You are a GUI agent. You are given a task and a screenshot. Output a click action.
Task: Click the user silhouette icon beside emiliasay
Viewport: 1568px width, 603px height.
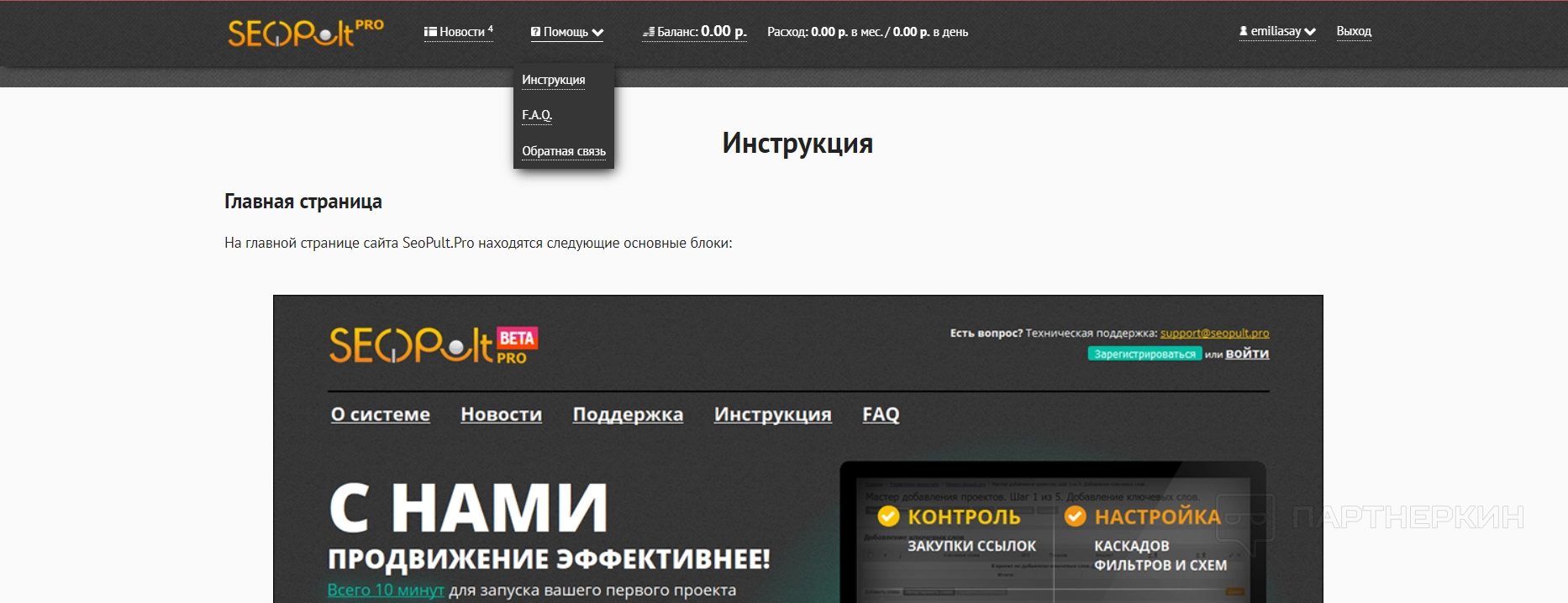[x=1244, y=31]
